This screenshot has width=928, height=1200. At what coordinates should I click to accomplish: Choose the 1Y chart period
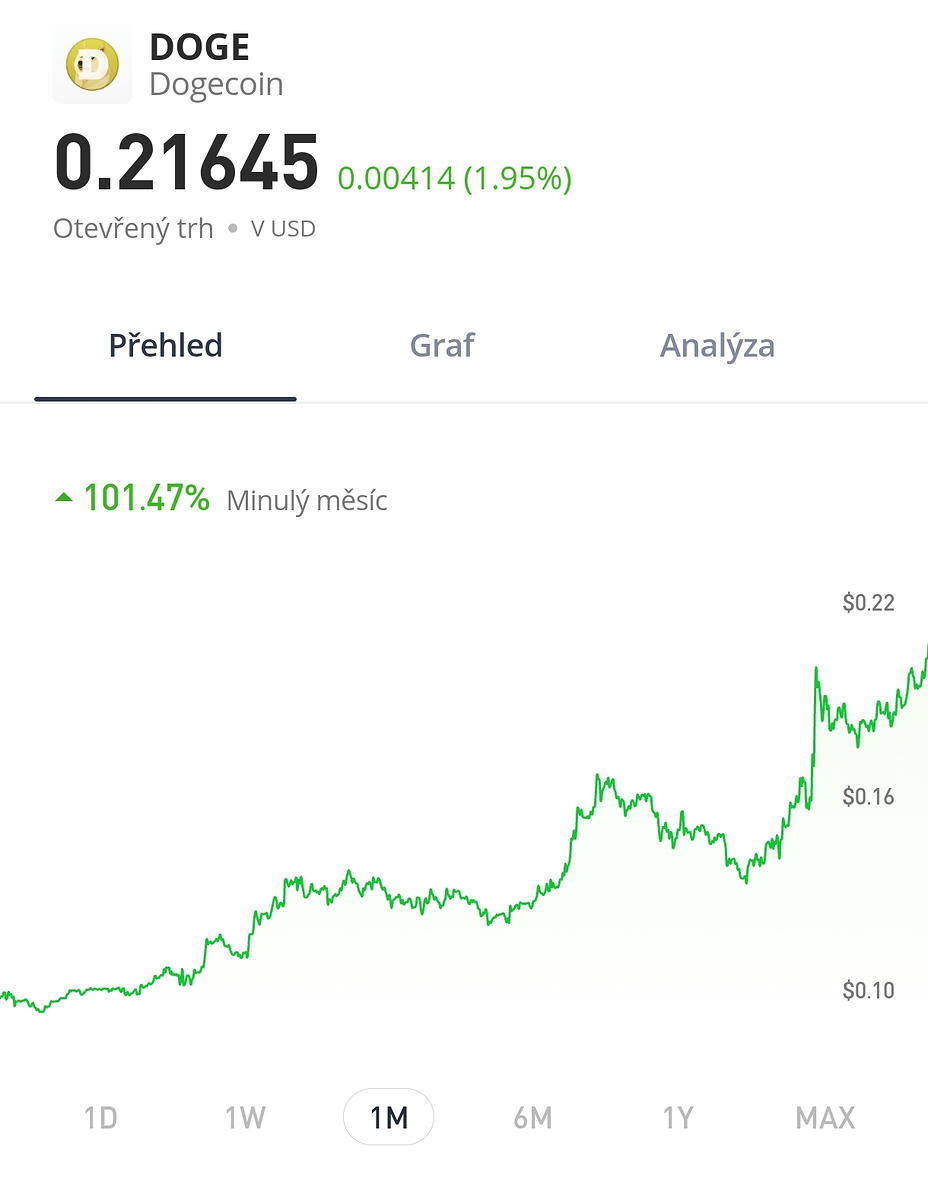[678, 1117]
